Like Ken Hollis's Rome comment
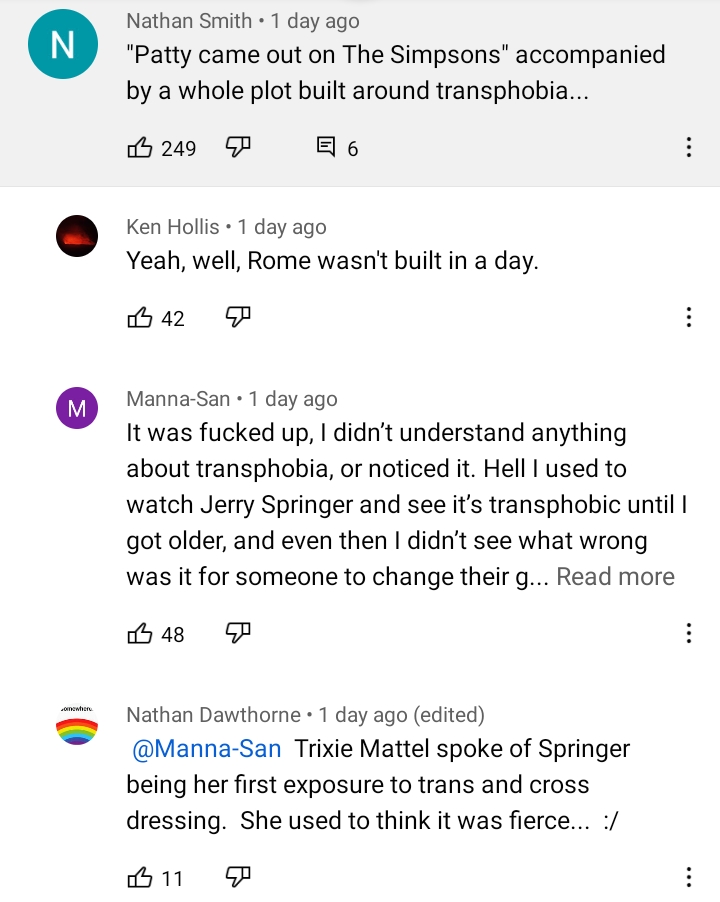 click(x=139, y=318)
